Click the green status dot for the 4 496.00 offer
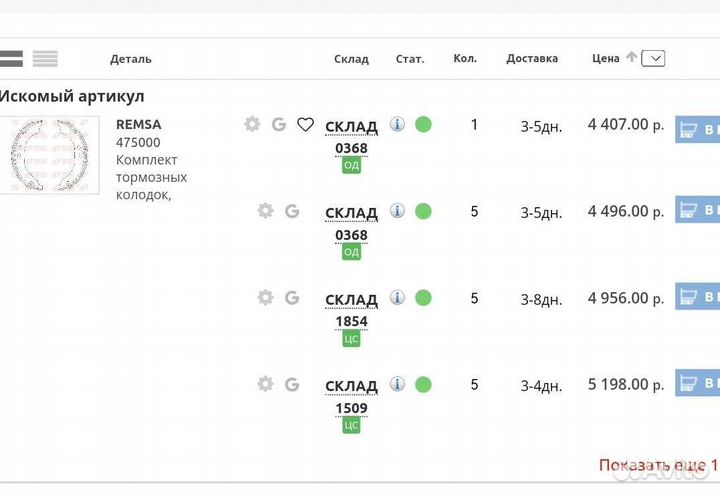Screen dimensions: 720x494 point(423,211)
